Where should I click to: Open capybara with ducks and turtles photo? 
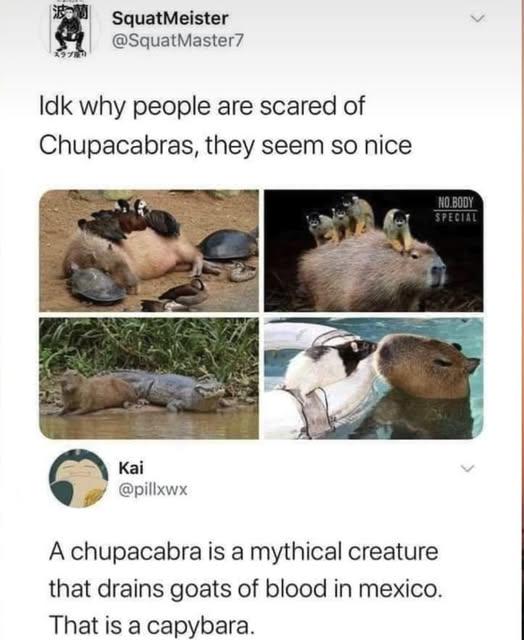tap(149, 251)
